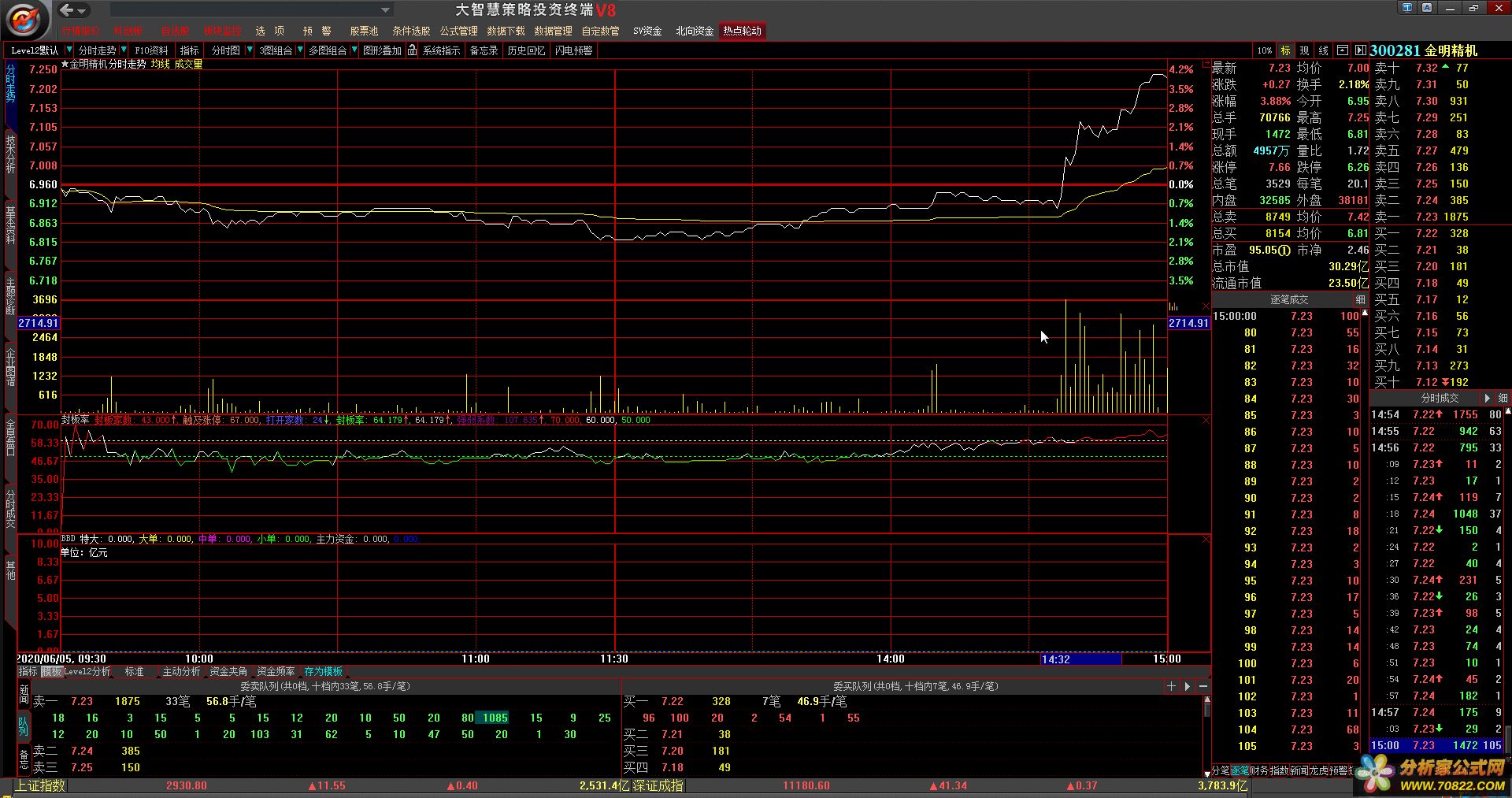Select the 队列 vertical tab
This screenshot has height=798, width=1512.
(24, 726)
